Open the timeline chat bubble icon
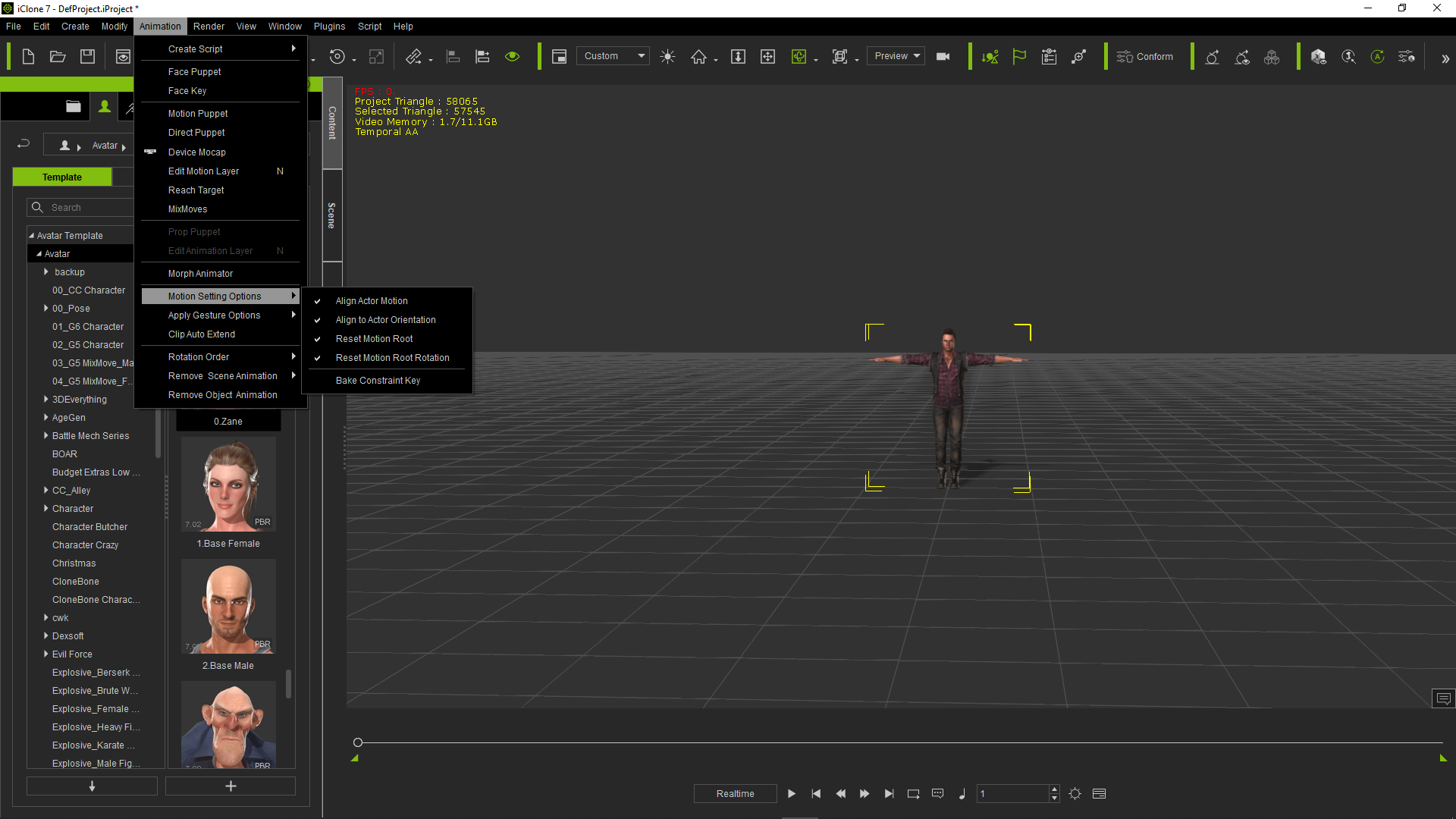Image resolution: width=1456 pixels, height=819 pixels. 937,793
